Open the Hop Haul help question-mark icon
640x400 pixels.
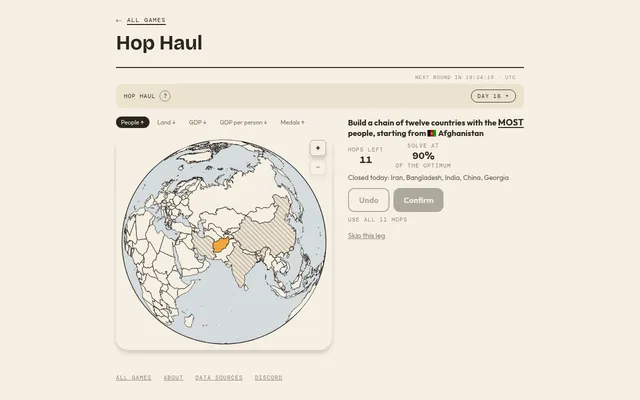pos(165,96)
